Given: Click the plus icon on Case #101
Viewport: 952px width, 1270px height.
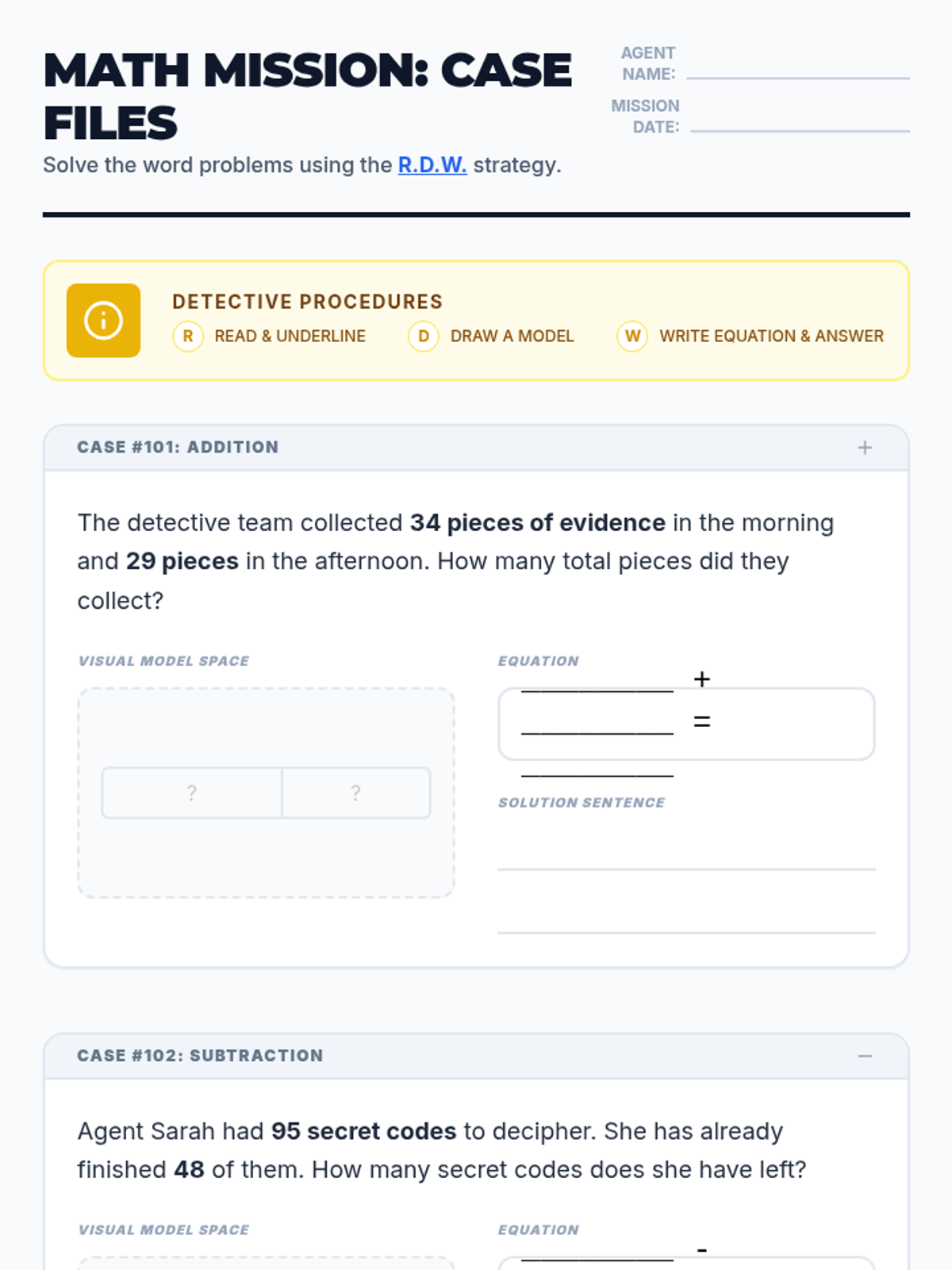Looking at the screenshot, I should click(x=865, y=448).
